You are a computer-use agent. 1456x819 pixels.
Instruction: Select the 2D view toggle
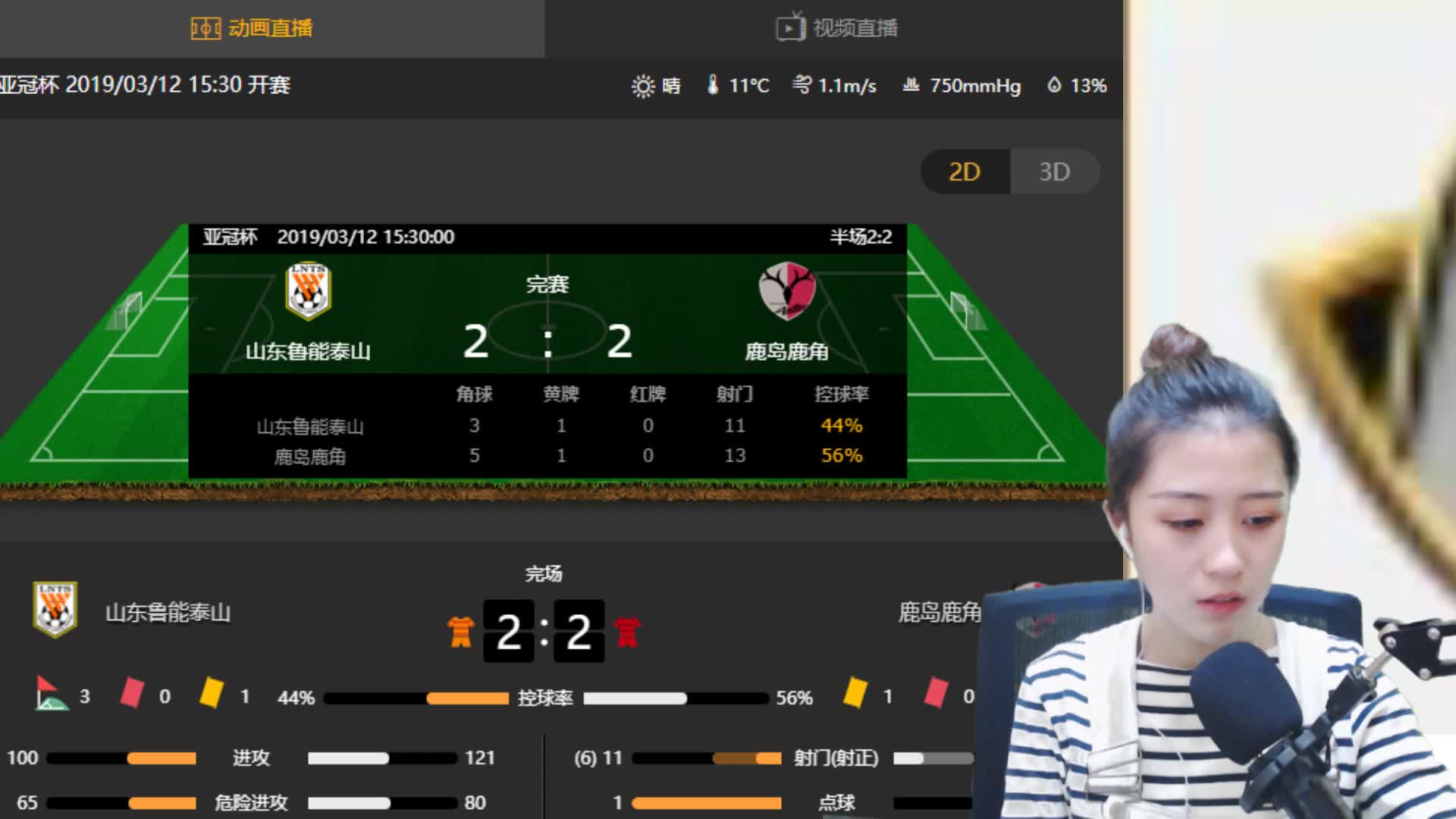click(x=965, y=172)
